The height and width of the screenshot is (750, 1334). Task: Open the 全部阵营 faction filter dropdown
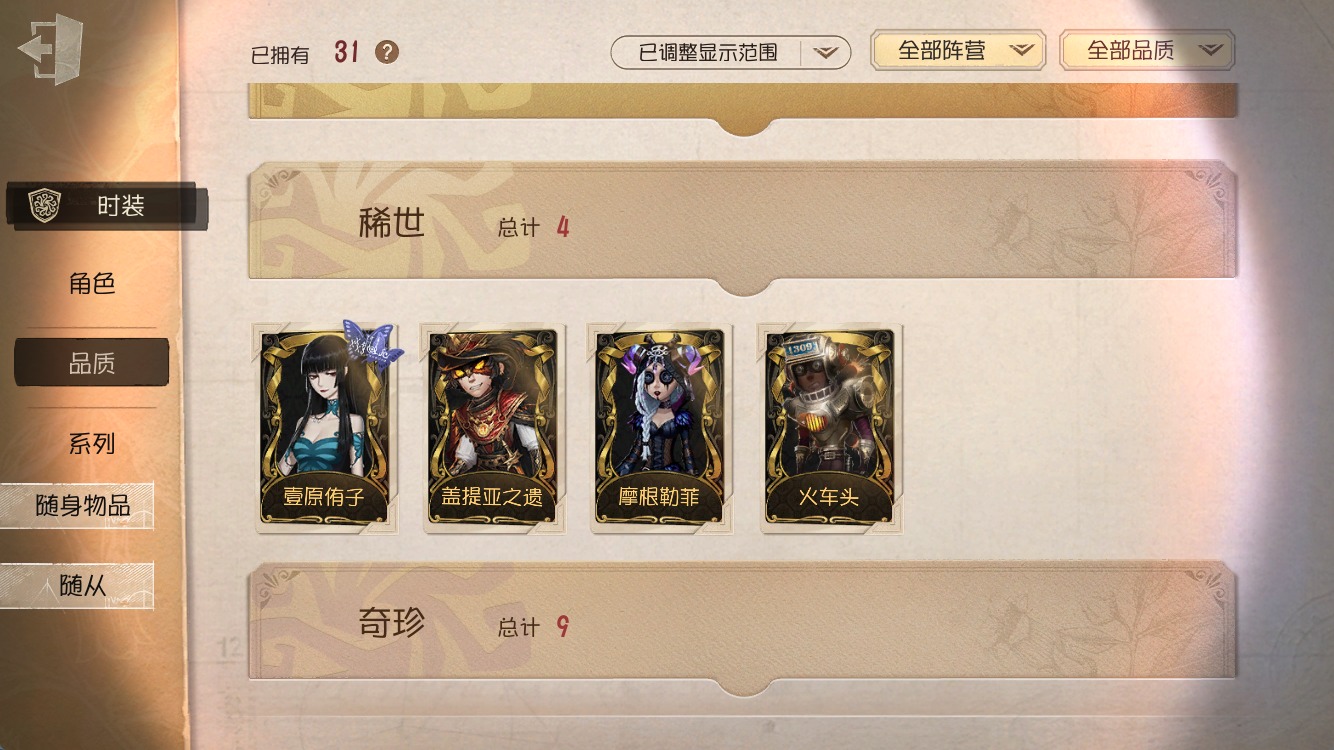coord(958,50)
